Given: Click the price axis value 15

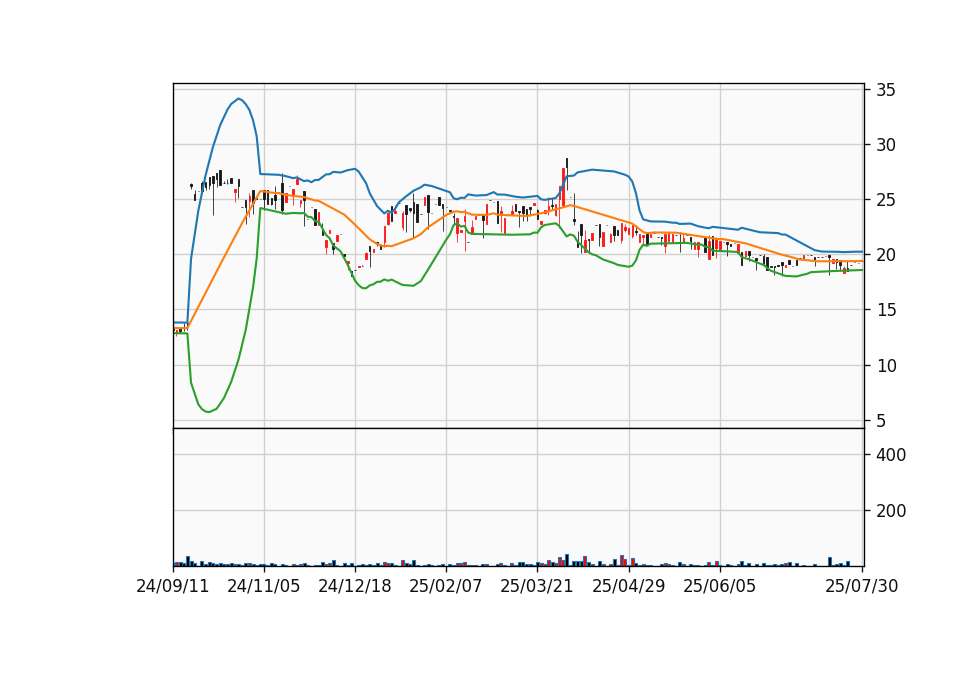Looking at the screenshot, I should 886,310.
